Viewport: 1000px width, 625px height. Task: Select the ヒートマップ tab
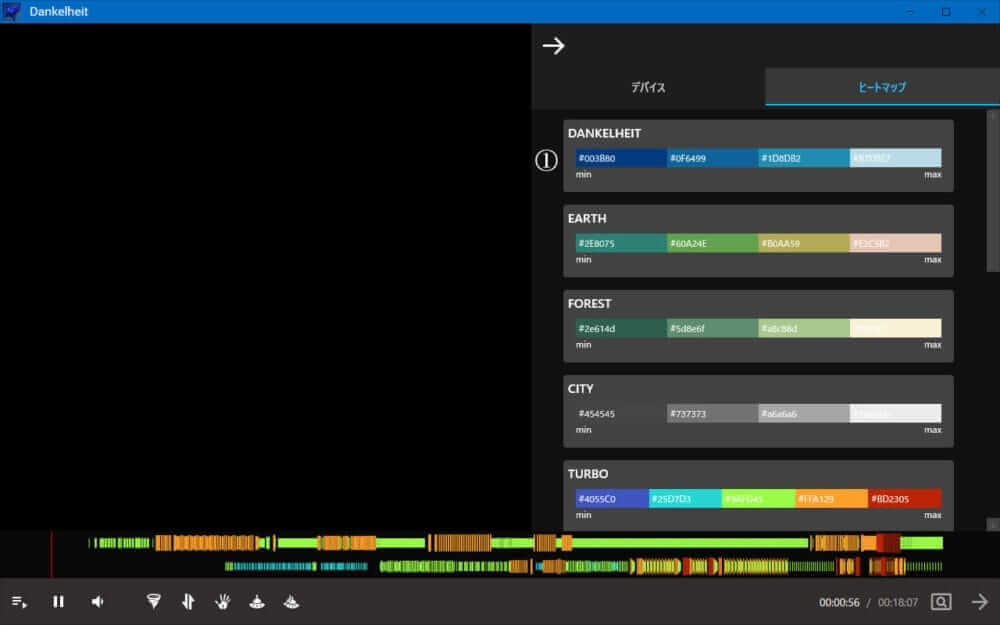(x=882, y=88)
